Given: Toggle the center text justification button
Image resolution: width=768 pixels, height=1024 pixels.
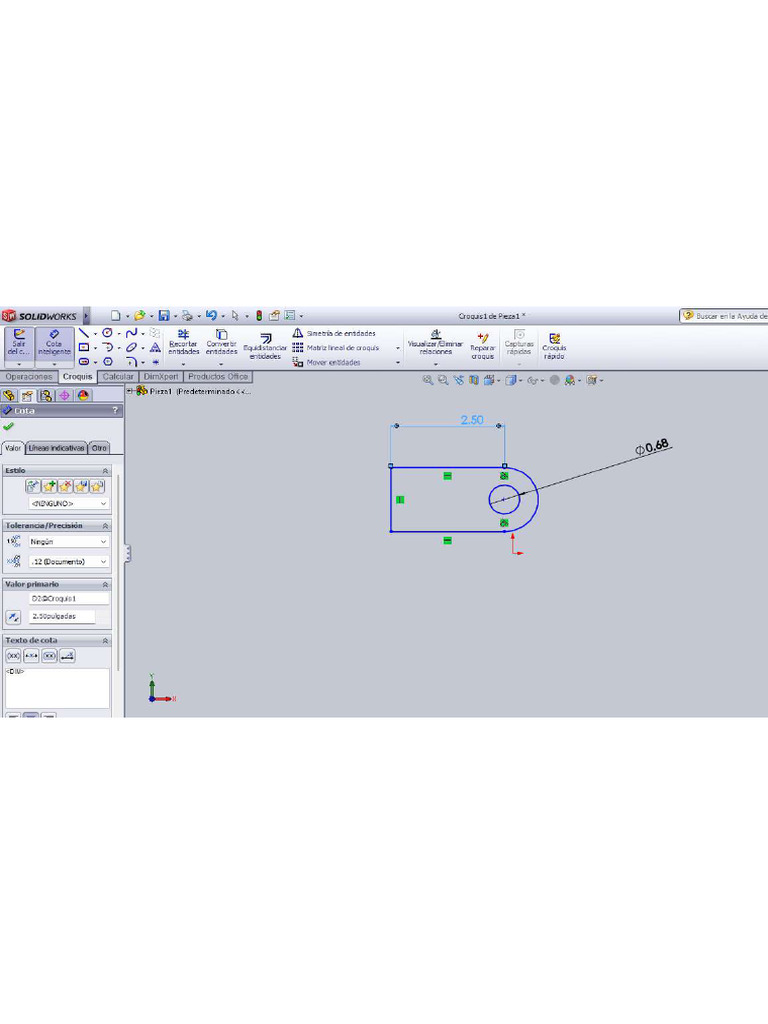Looking at the screenshot, I should (x=30, y=716).
